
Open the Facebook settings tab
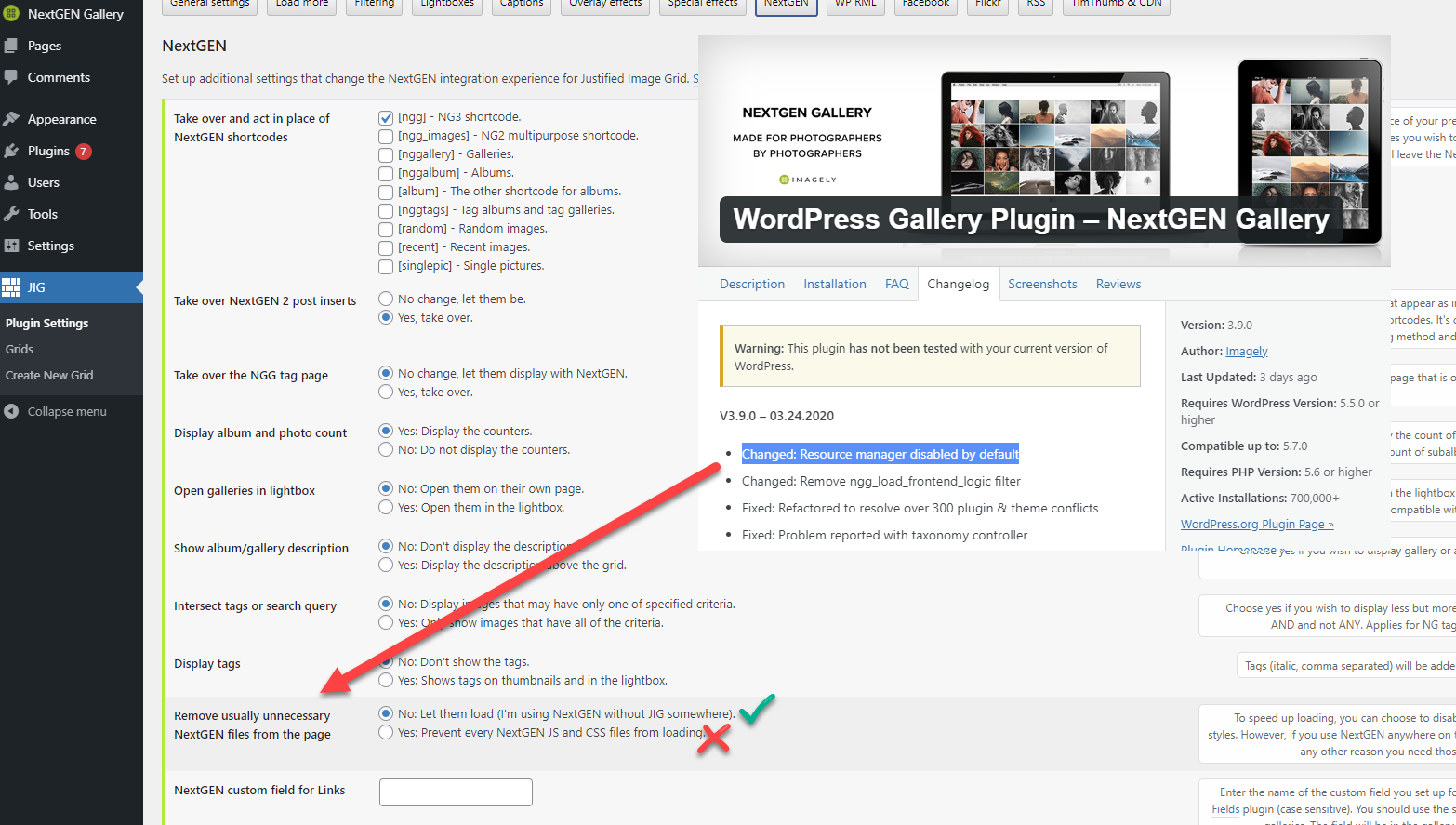coord(926,5)
